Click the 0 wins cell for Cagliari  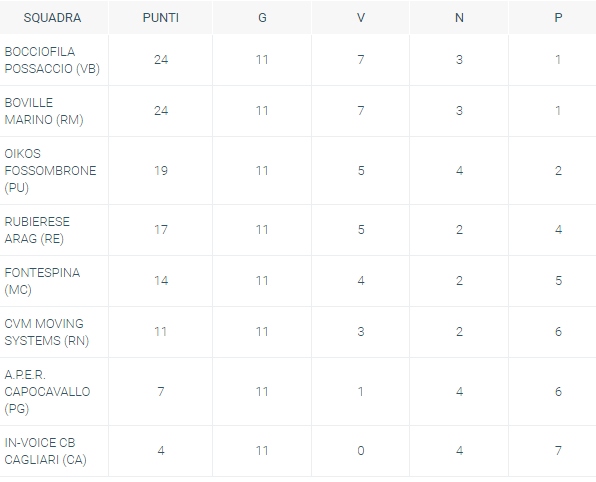[x=361, y=451]
